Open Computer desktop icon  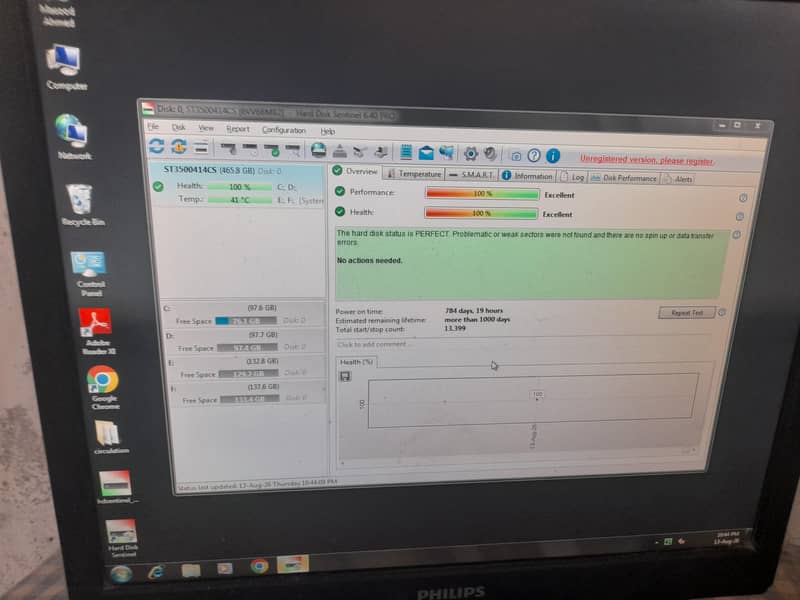pyautogui.click(x=65, y=67)
